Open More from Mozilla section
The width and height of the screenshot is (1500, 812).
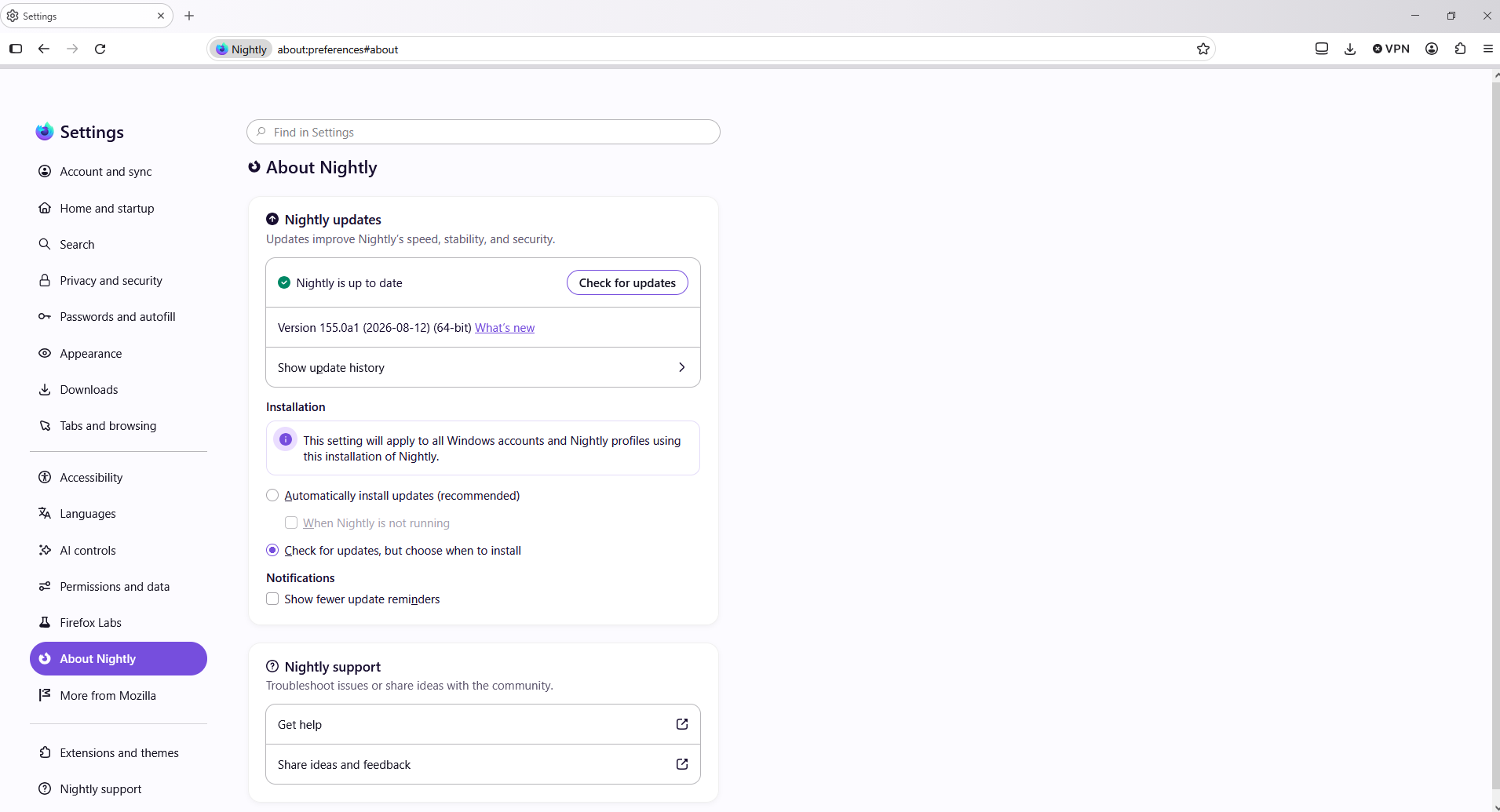point(119,695)
